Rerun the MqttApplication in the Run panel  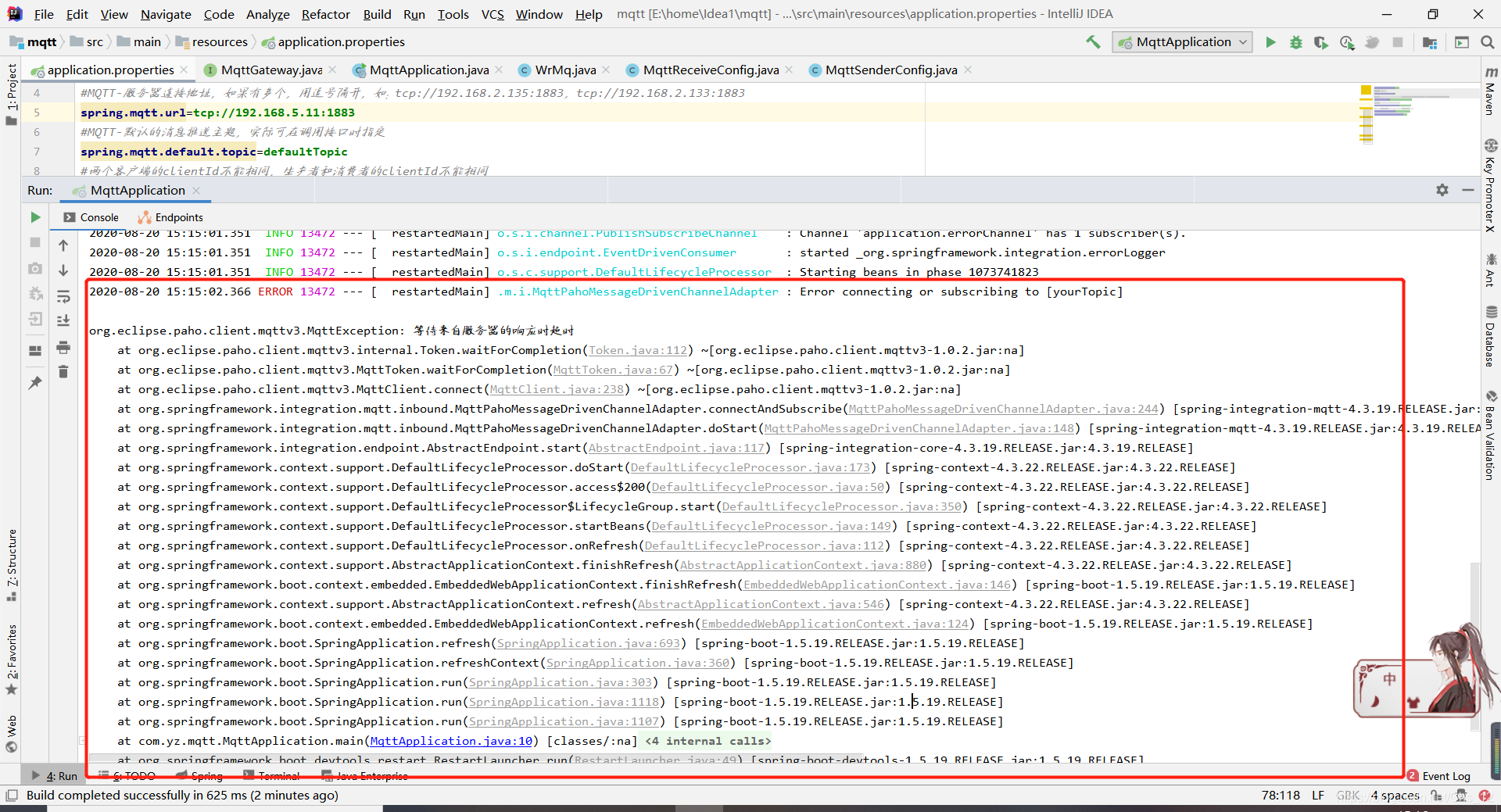(x=34, y=217)
